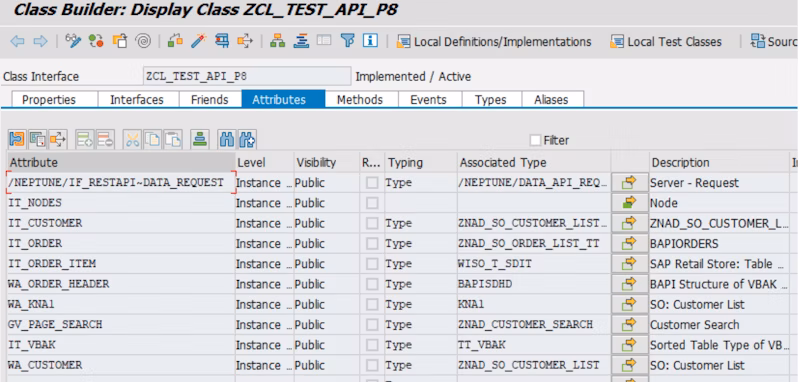The height and width of the screenshot is (382, 800).
Task: Click the Copy icon in attribute toolbar
Action: (153, 139)
